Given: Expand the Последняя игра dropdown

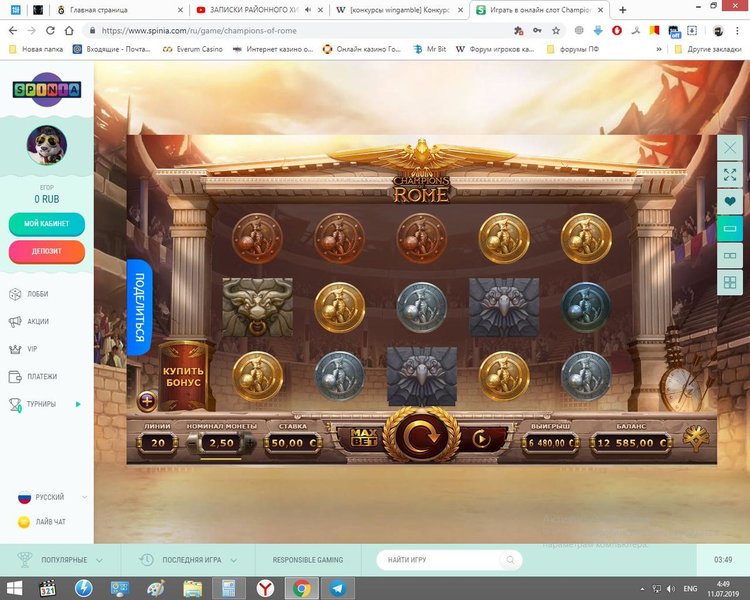Looking at the screenshot, I should point(190,560).
